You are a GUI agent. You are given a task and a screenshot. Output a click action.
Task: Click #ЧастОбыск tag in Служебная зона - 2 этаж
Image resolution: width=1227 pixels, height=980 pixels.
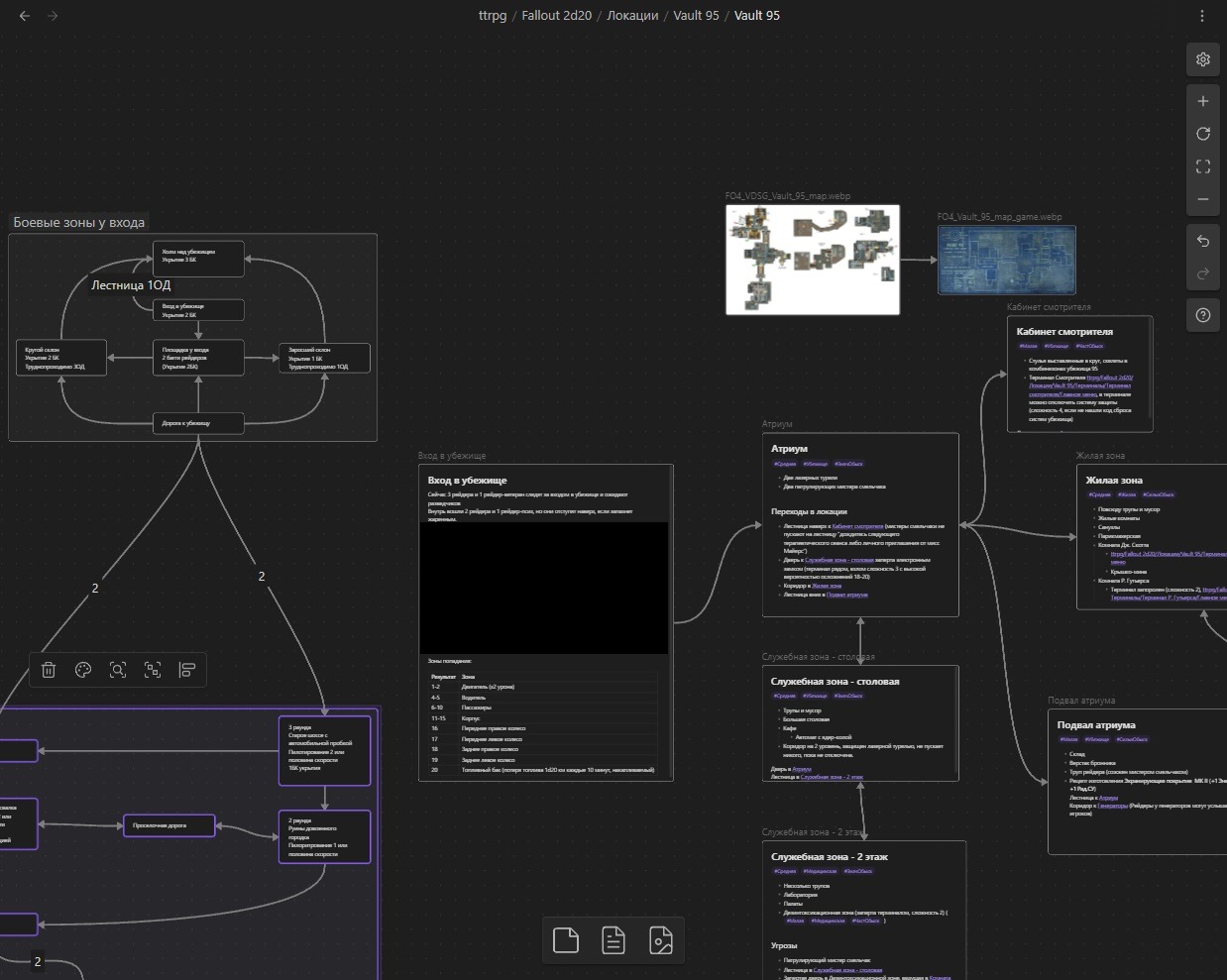865,921
